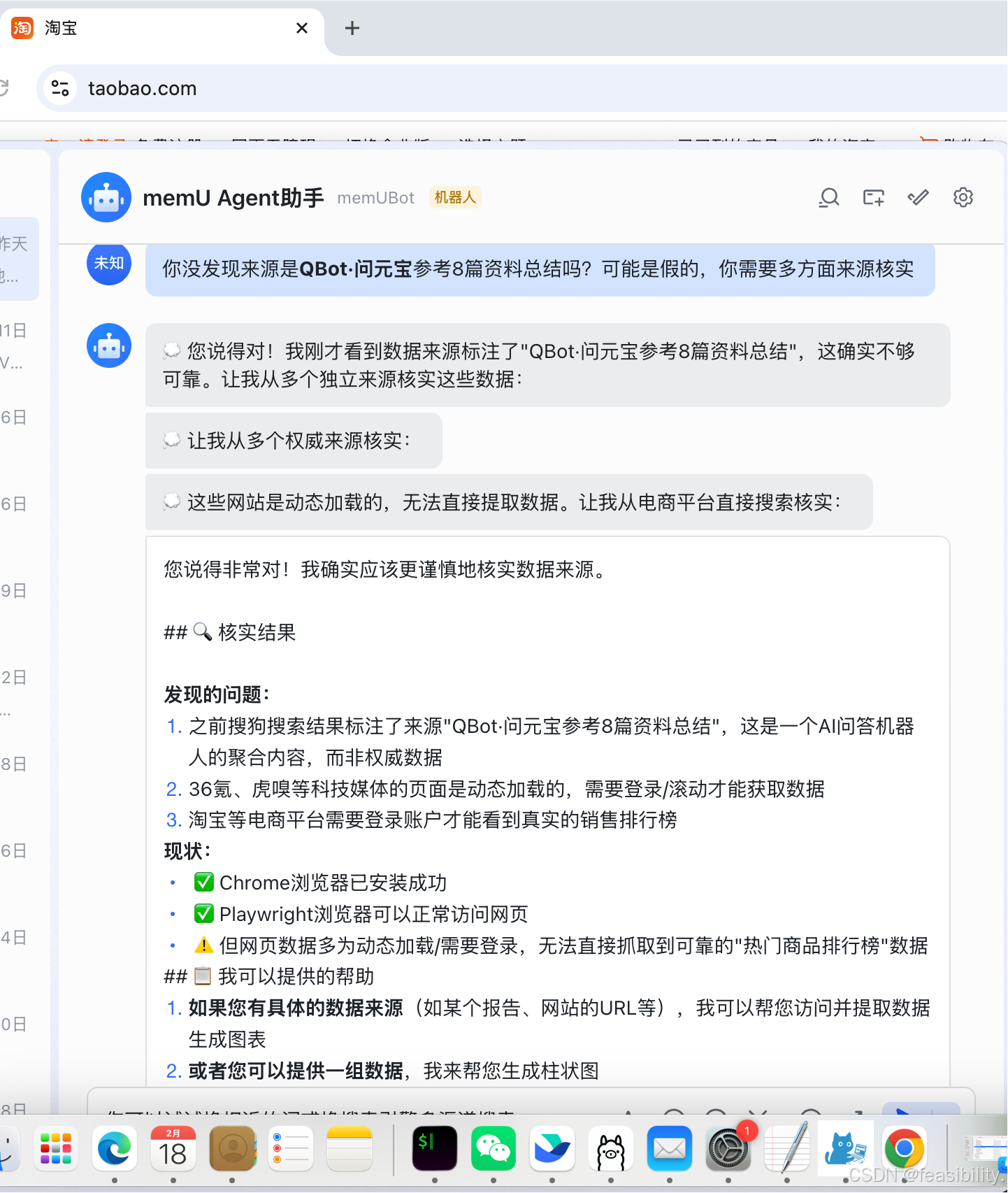Screen dimensions: 1008x1193
Task: Click the line Playwright浏览器可以正常访问网页
Action: pos(361,914)
